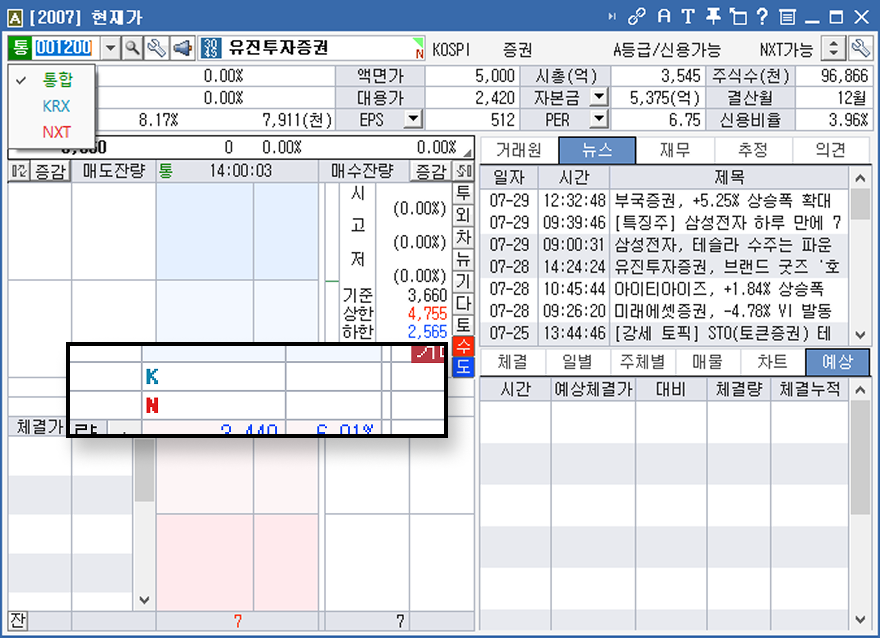The image size is (880, 638).
Task: Open the 주체별 tab
Action: tap(642, 362)
